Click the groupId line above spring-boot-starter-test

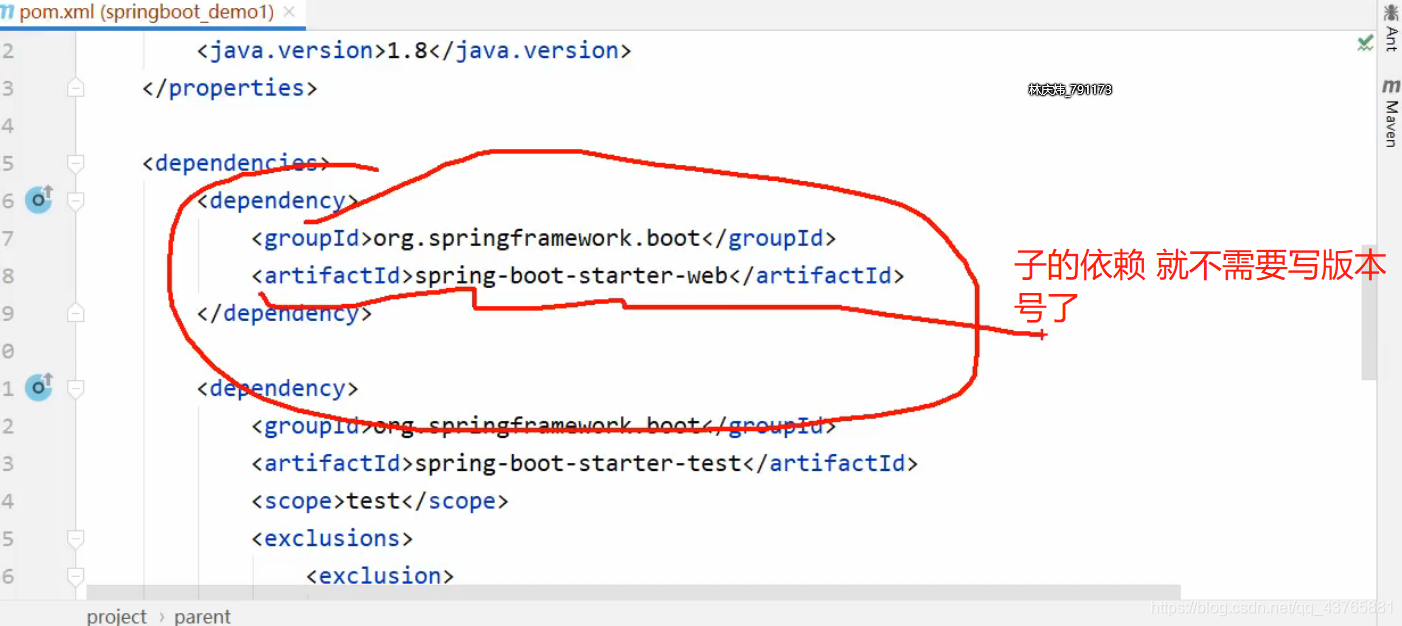(543, 426)
